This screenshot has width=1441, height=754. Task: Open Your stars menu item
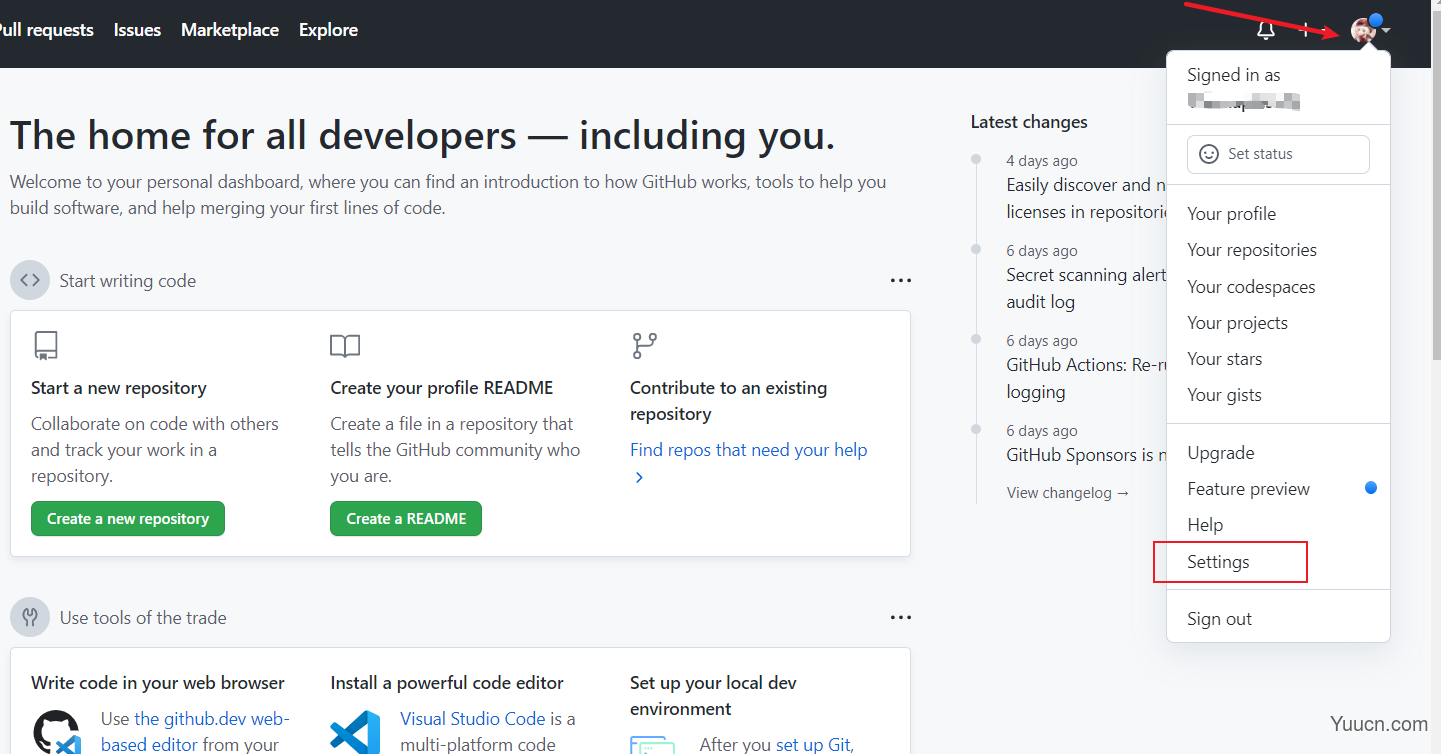(1278, 359)
